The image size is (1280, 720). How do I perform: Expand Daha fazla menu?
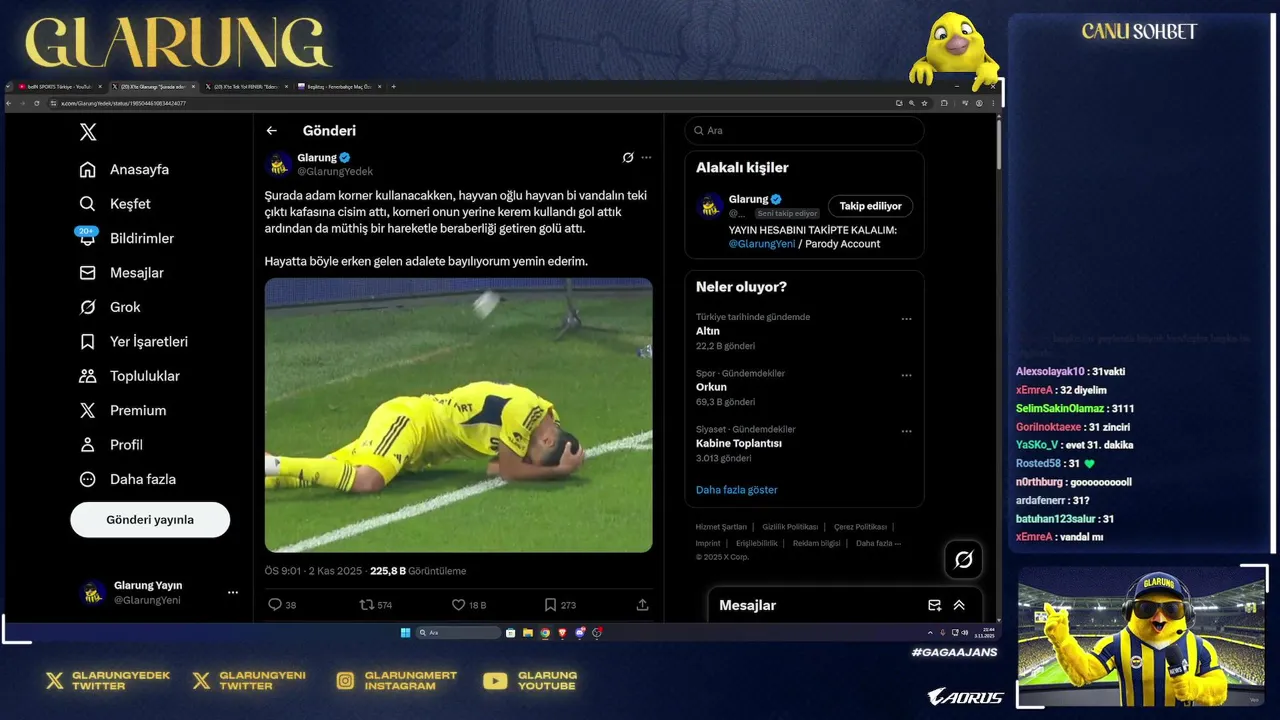pos(127,479)
